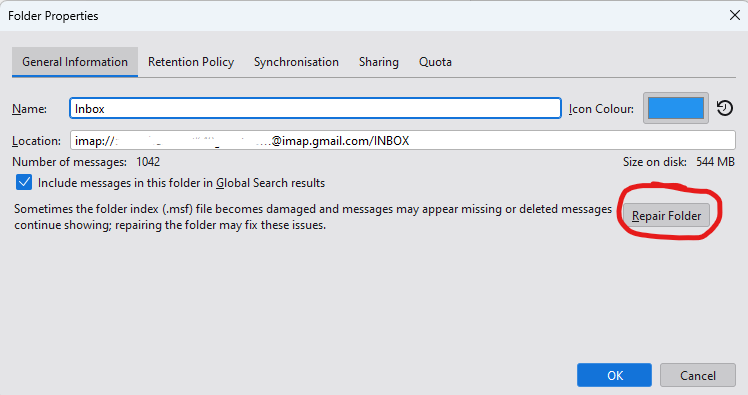Focus the Name field containing Inbox
The image size is (748, 395).
coord(315,108)
